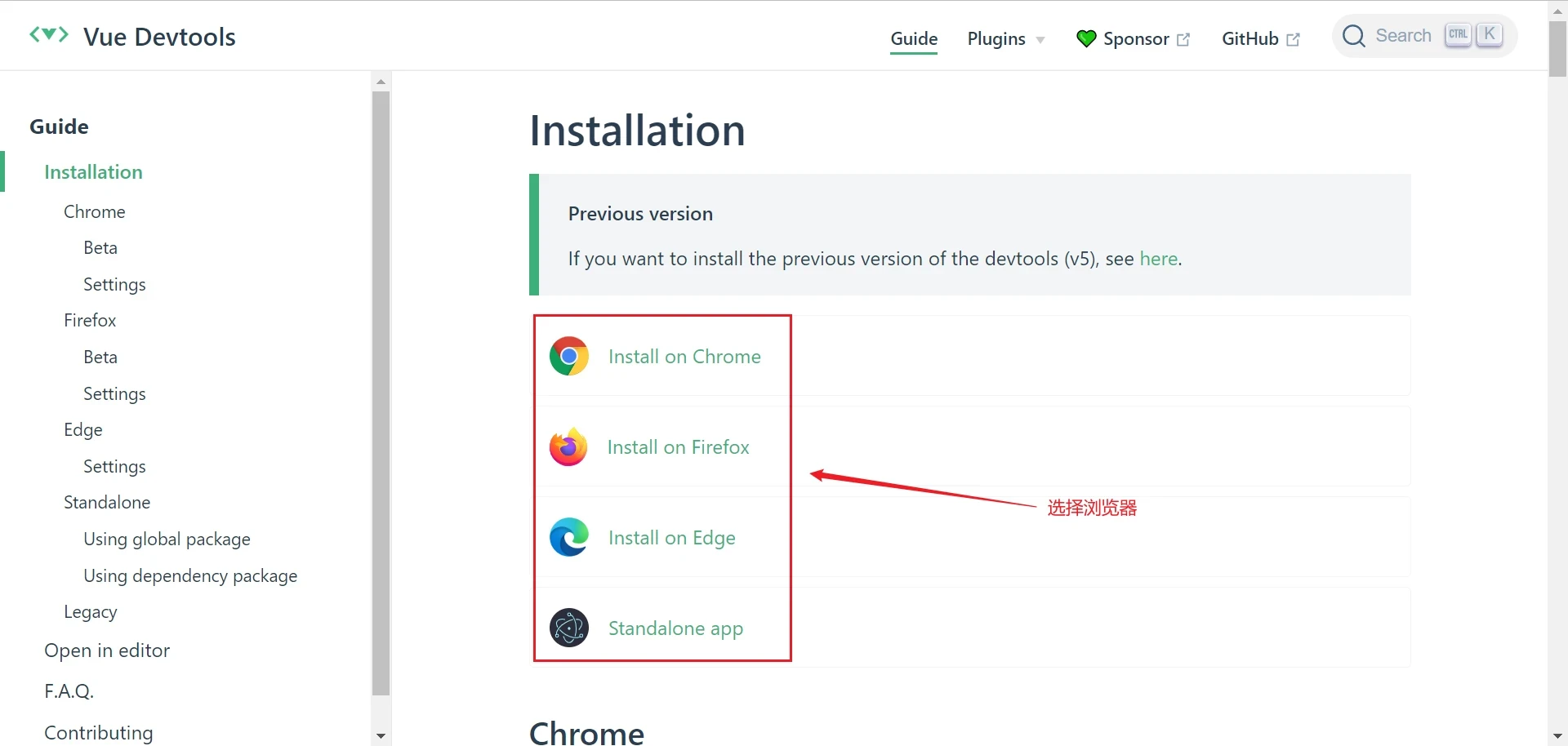The width and height of the screenshot is (1568, 746).
Task: Click the Firefox browser icon
Action: [568, 447]
